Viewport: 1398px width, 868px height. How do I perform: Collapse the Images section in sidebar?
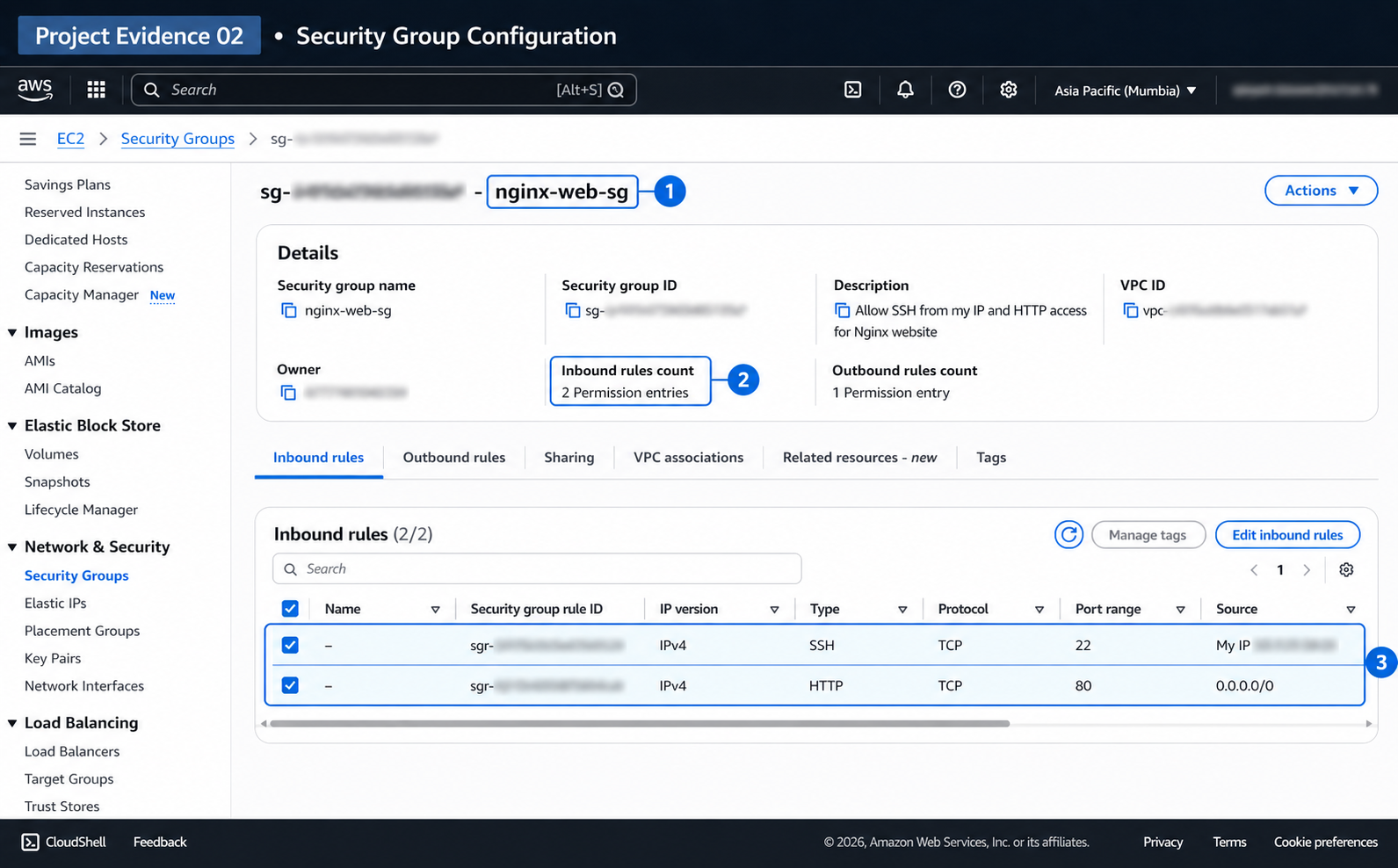tap(12, 332)
